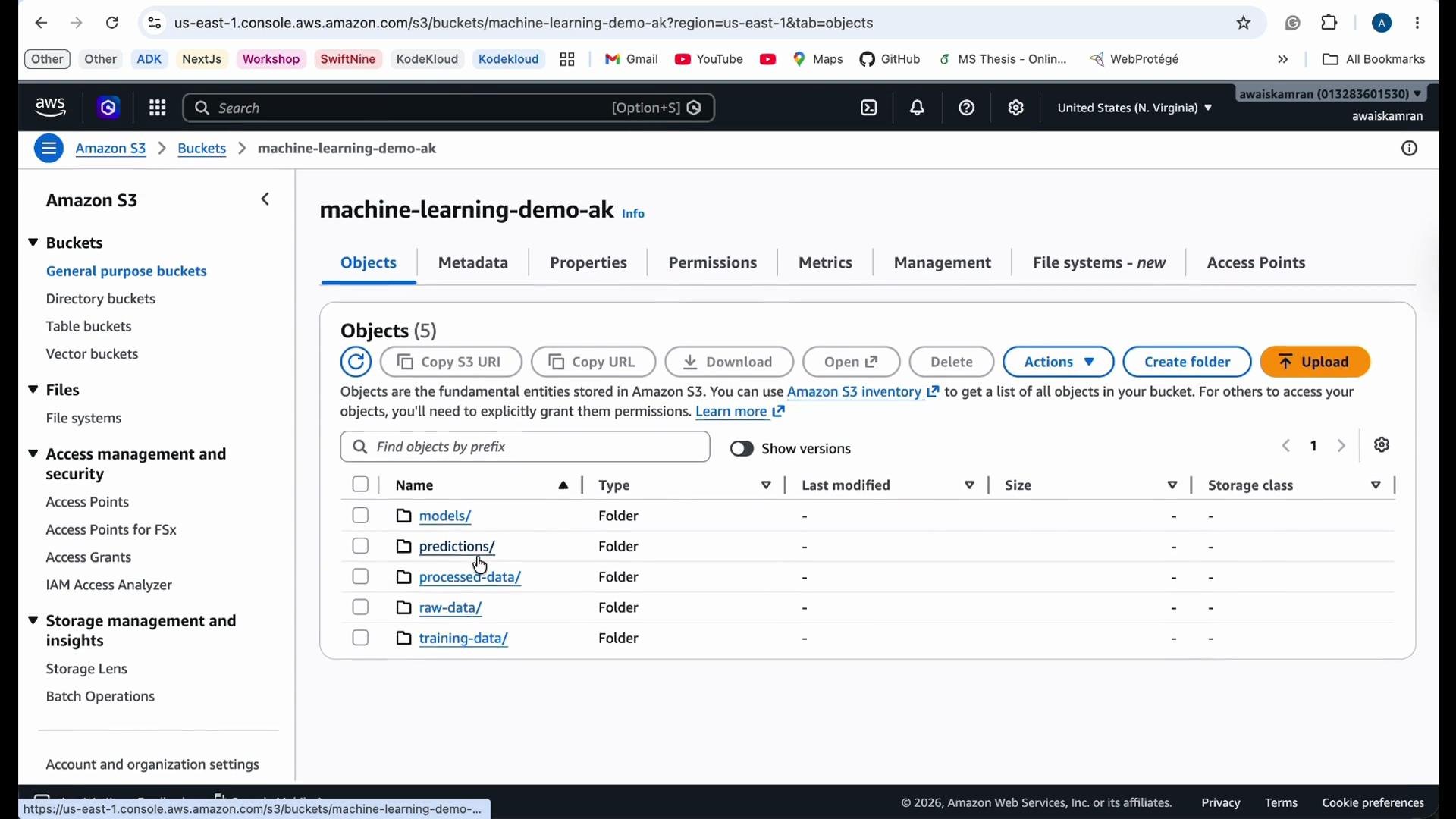Open the United States (N. Virginia) region selector
This screenshot has height=819, width=1456.
1134,108
